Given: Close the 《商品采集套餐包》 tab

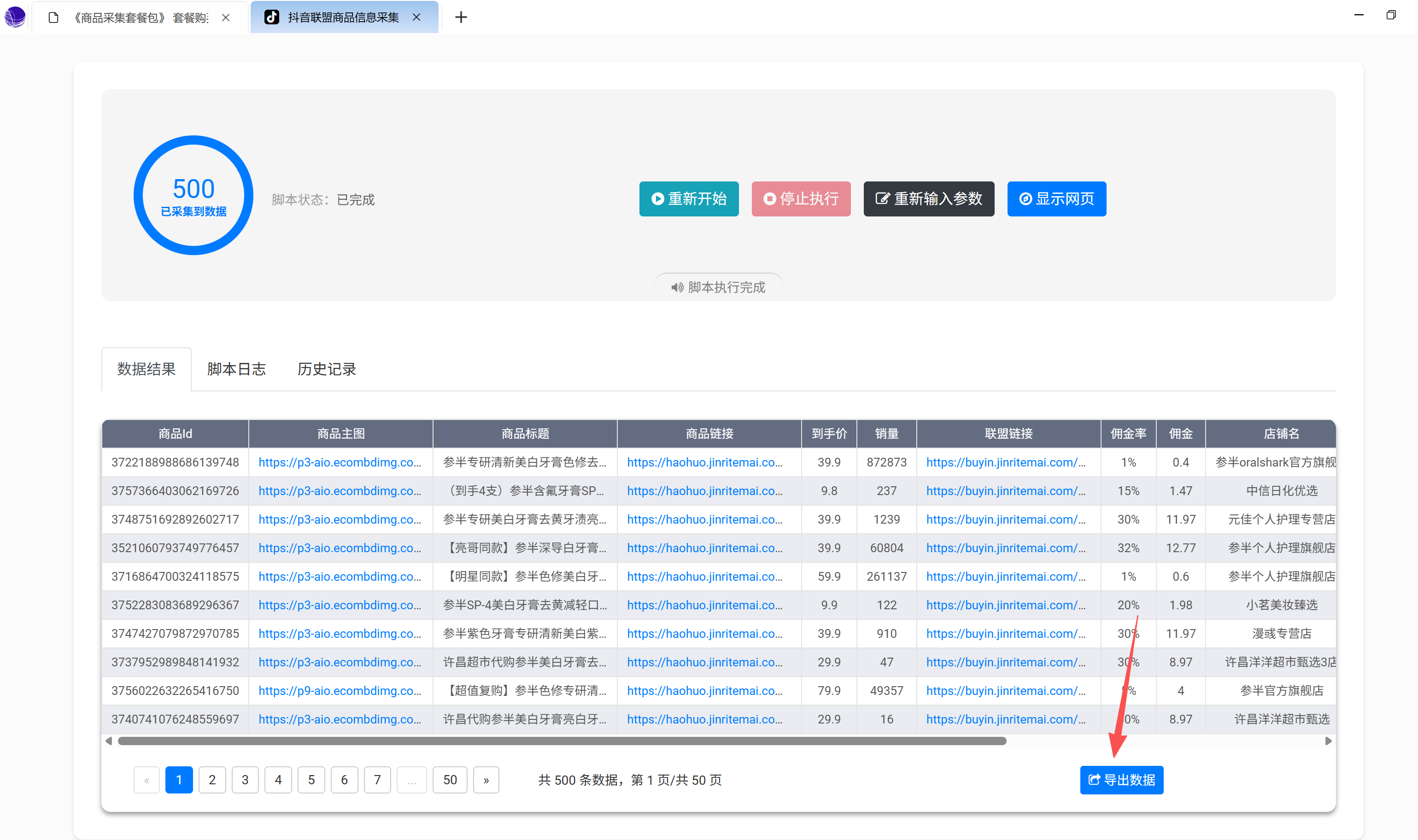Looking at the screenshot, I should pos(226,17).
